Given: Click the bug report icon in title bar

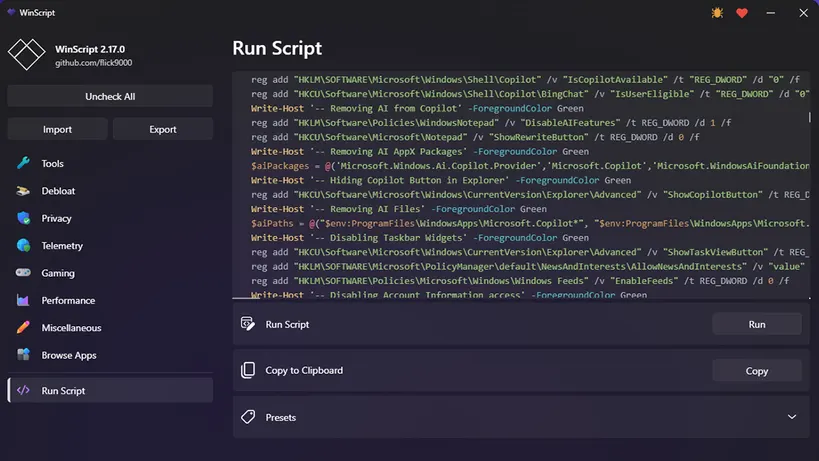Looking at the screenshot, I should tap(717, 13).
